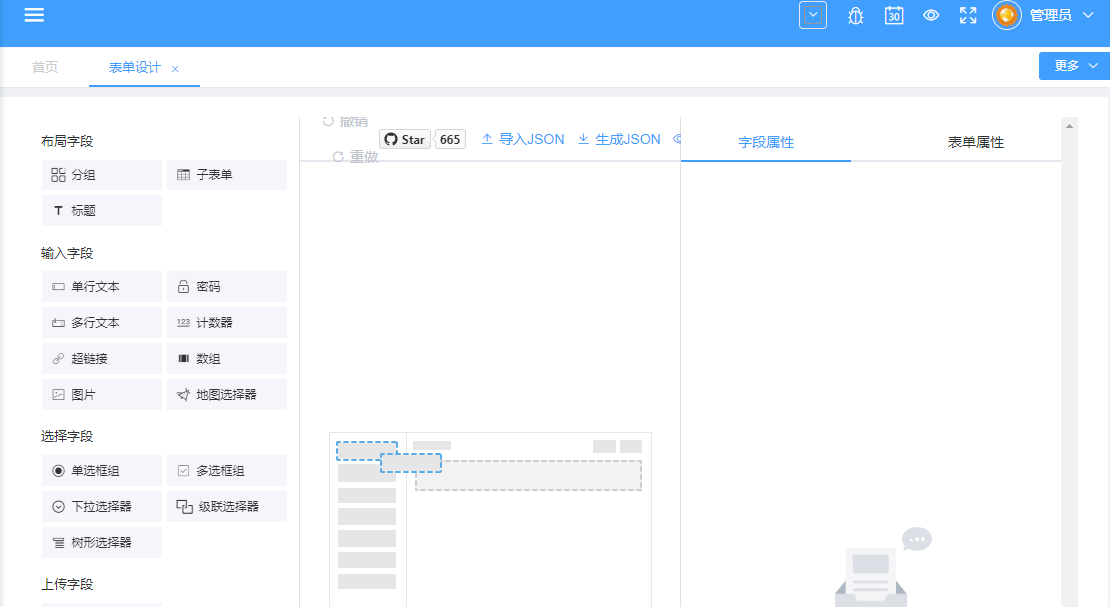Click the eye preview icon in header

(931, 15)
